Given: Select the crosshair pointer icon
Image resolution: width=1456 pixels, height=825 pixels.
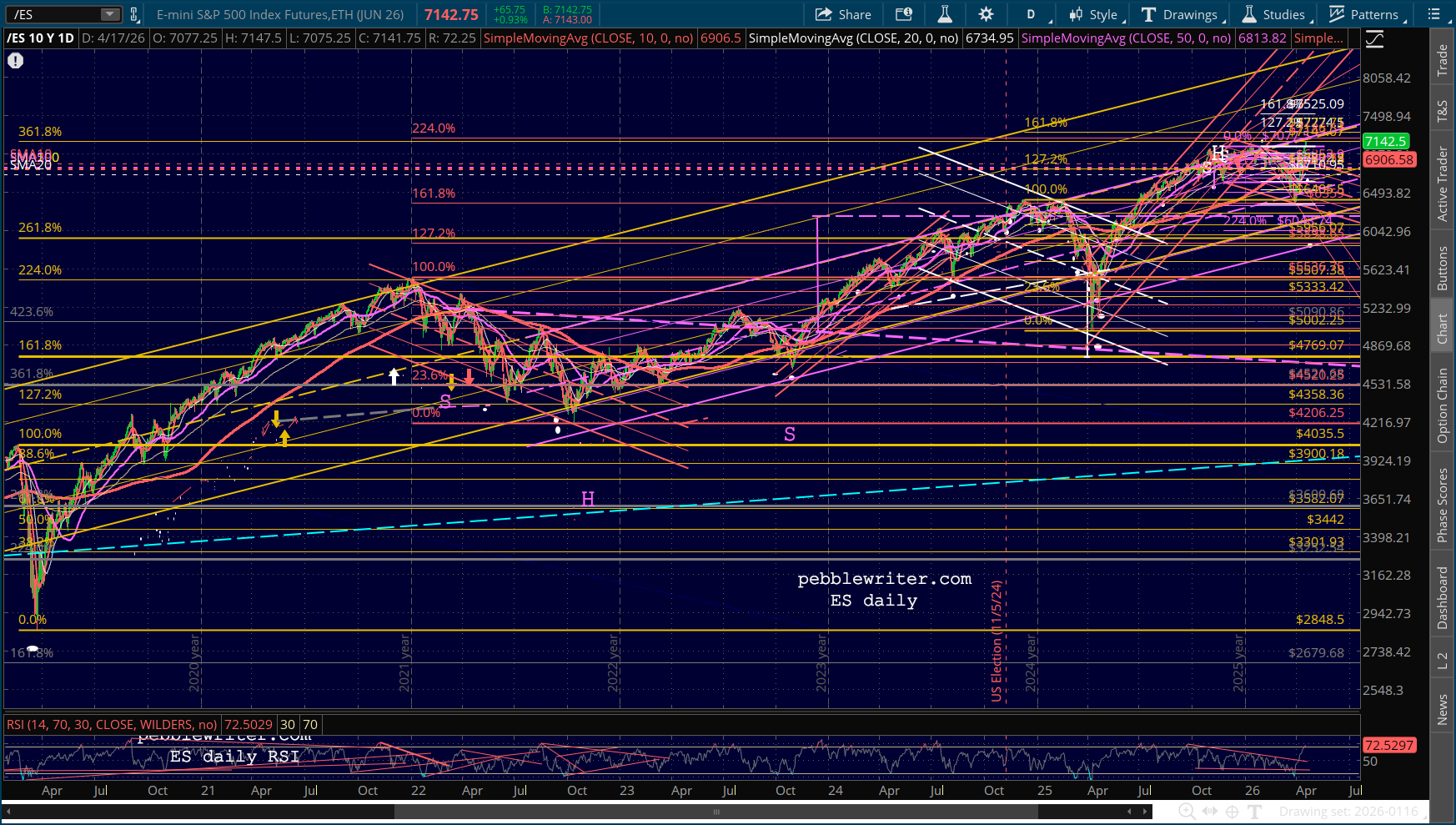Looking at the screenshot, I should coord(1232,812).
